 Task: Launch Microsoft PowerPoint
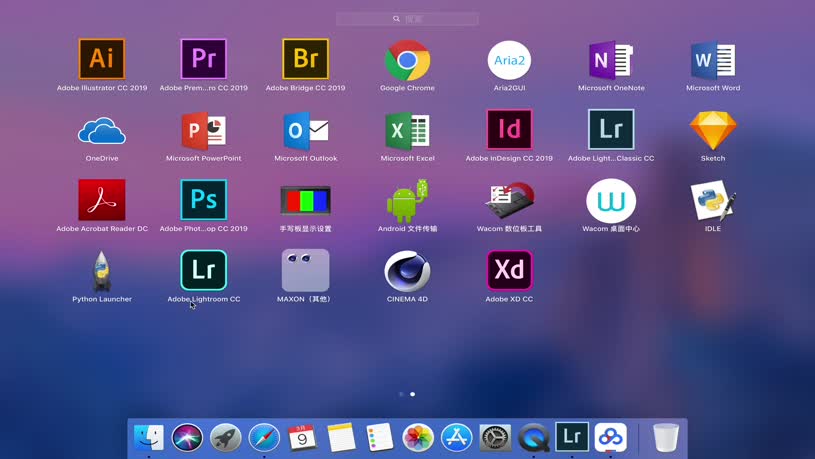(x=204, y=130)
